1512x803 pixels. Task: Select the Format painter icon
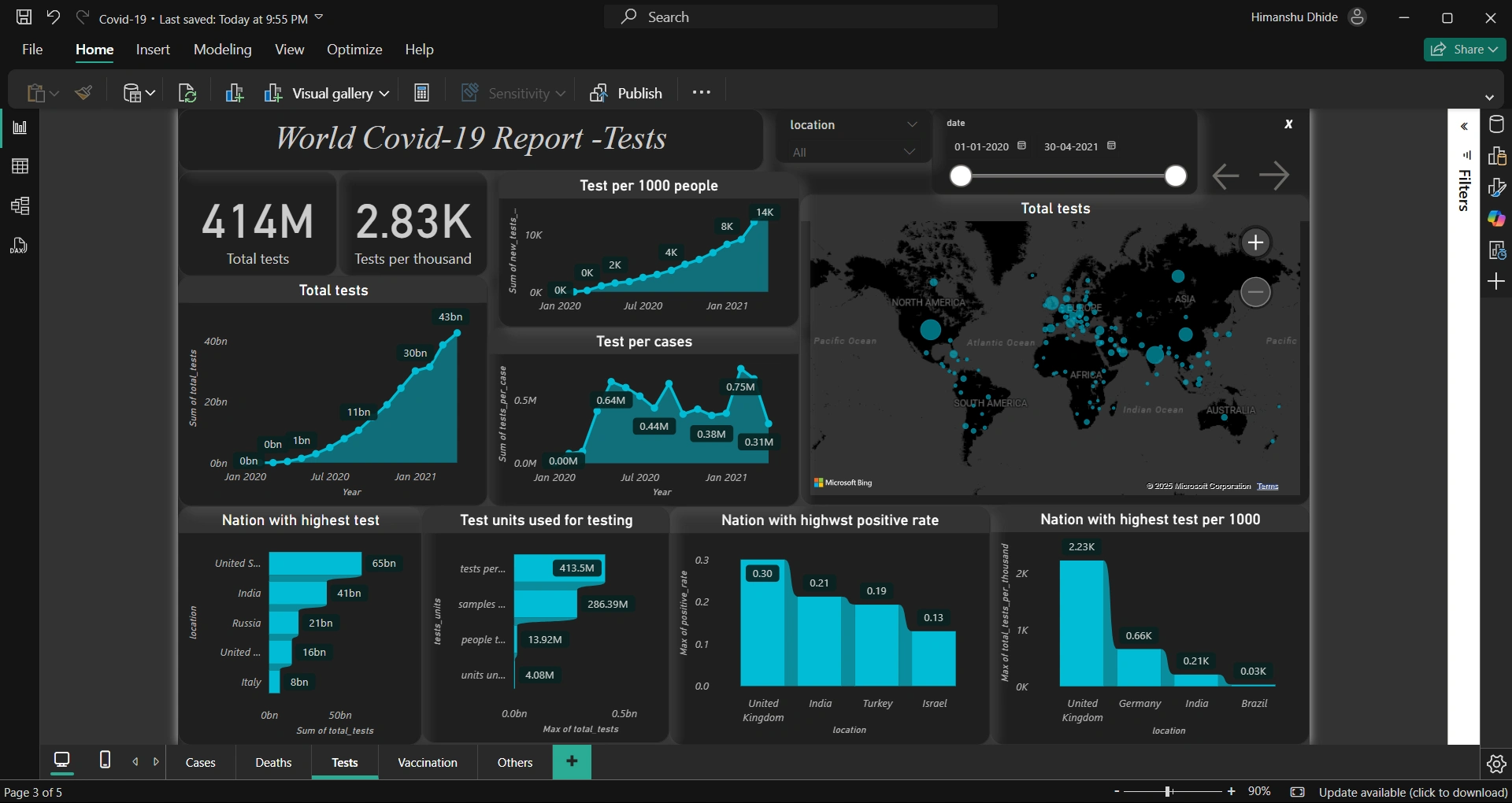(x=84, y=93)
